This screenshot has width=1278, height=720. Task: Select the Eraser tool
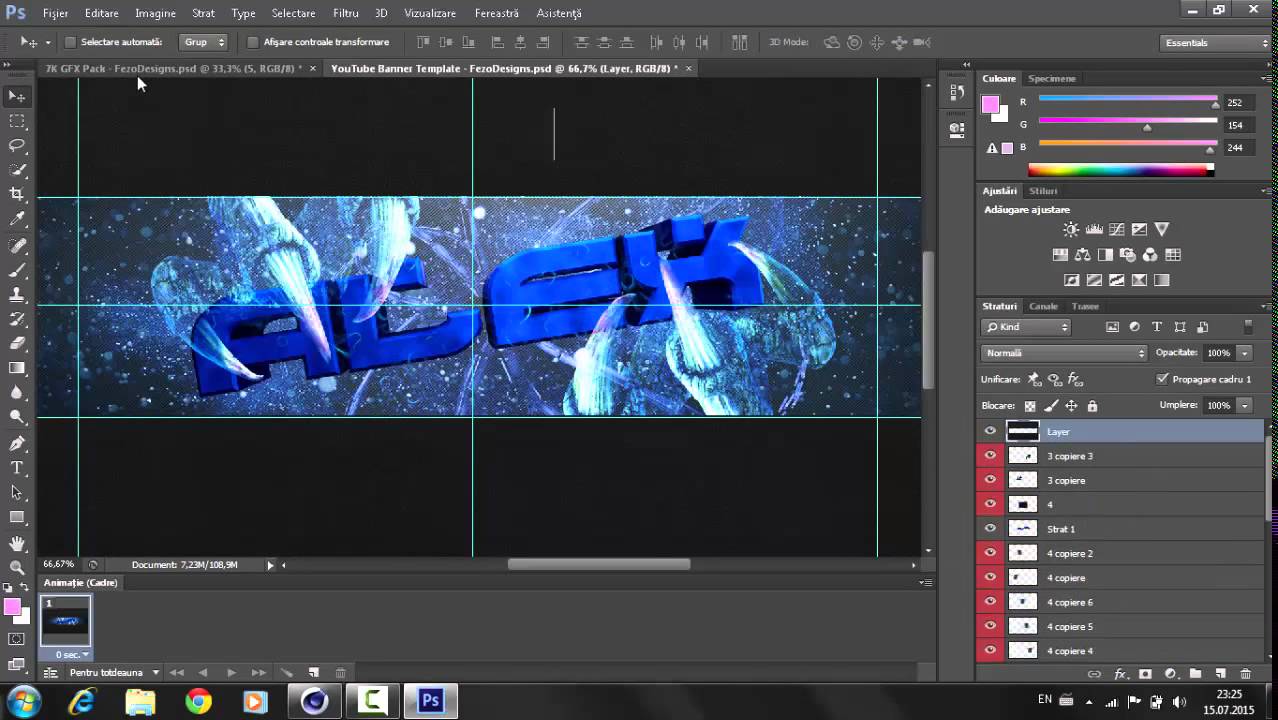point(17,343)
